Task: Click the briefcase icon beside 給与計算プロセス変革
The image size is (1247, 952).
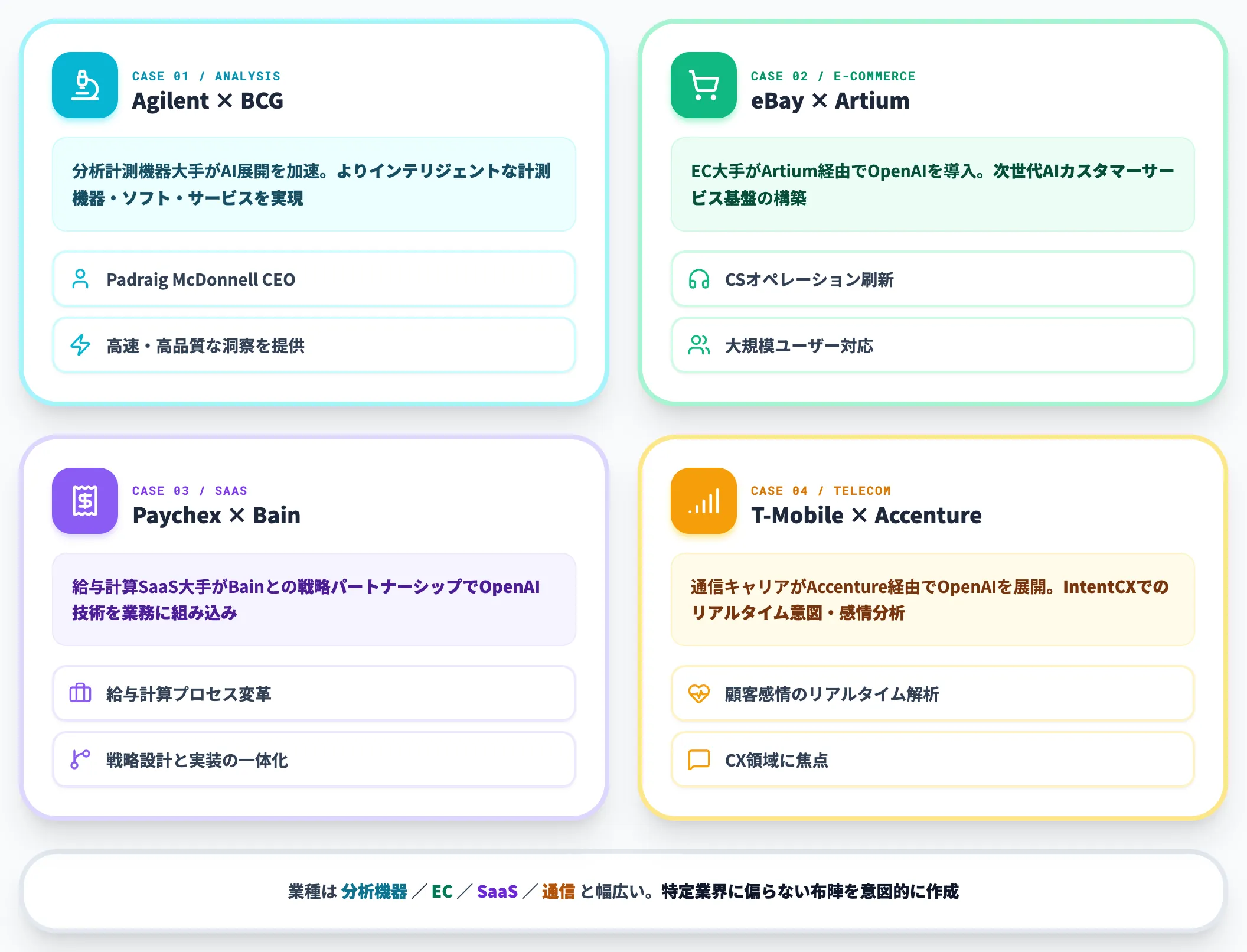Action: tap(80, 693)
